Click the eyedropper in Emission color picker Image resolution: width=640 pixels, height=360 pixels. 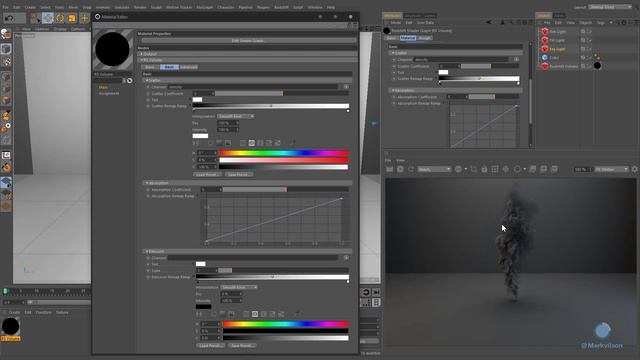click(x=296, y=314)
